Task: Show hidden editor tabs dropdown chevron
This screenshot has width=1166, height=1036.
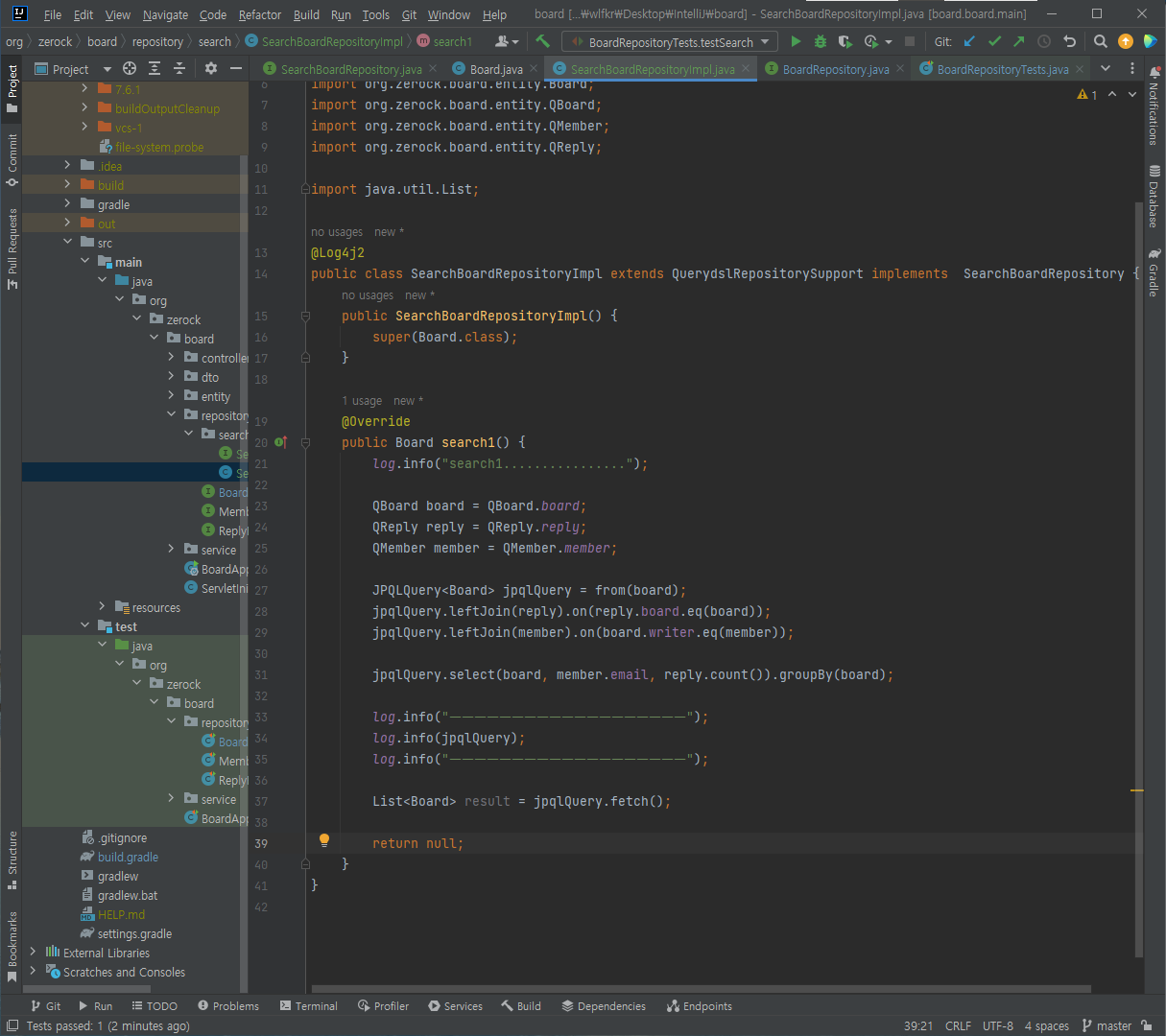Action: tap(1106, 68)
